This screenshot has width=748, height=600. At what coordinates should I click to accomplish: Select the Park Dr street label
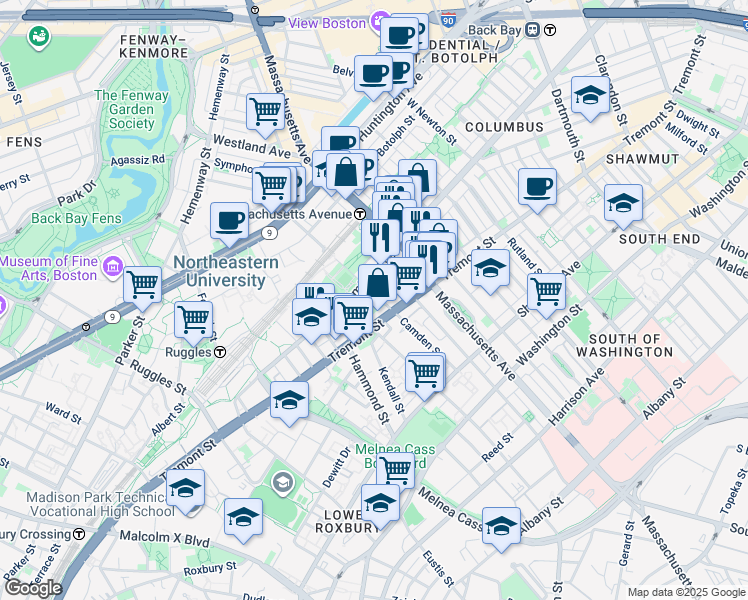(x=77, y=194)
